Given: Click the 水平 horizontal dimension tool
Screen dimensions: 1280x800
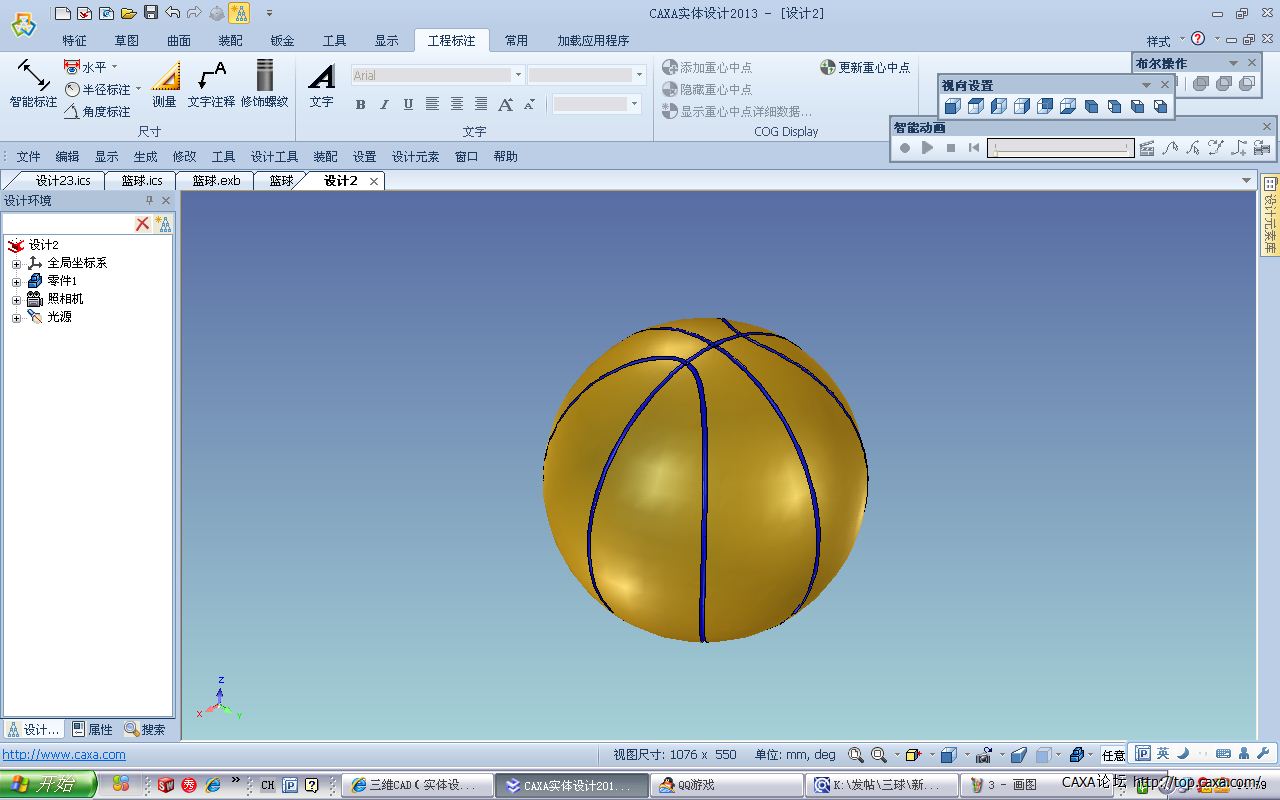Looking at the screenshot, I should [85, 67].
